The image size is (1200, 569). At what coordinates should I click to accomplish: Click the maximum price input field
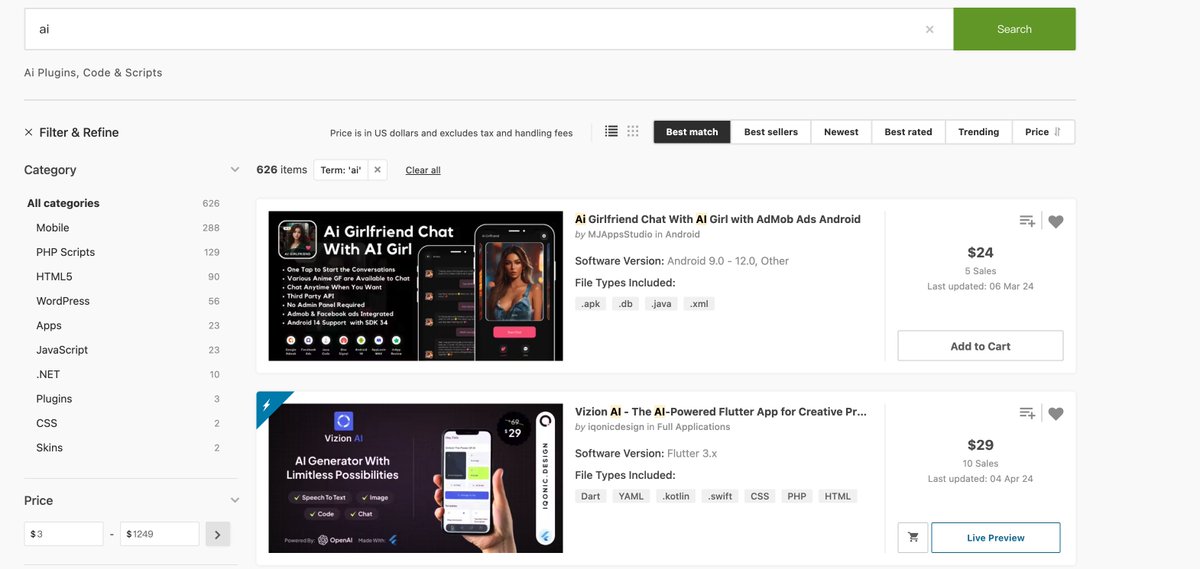(x=160, y=534)
